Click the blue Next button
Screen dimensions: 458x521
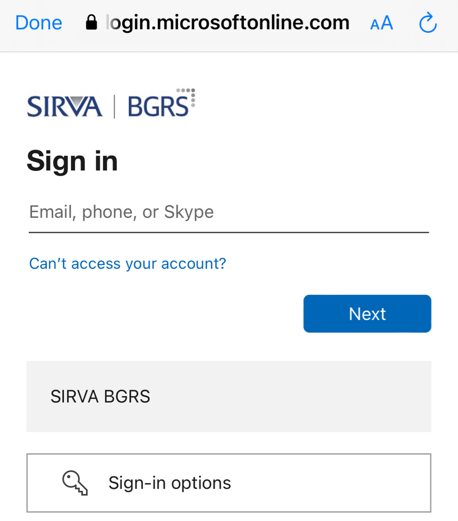367,314
